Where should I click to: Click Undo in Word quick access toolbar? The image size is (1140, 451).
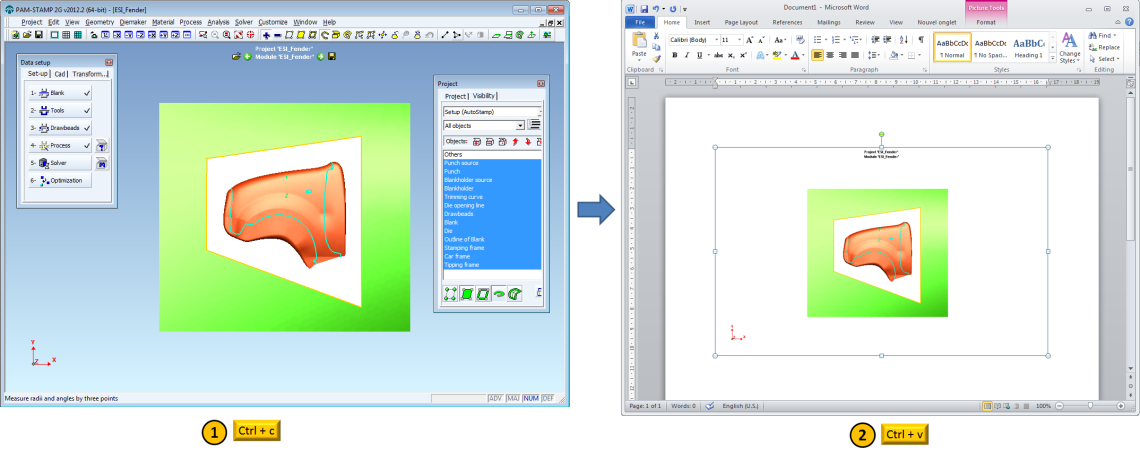(x=656, y=9)
